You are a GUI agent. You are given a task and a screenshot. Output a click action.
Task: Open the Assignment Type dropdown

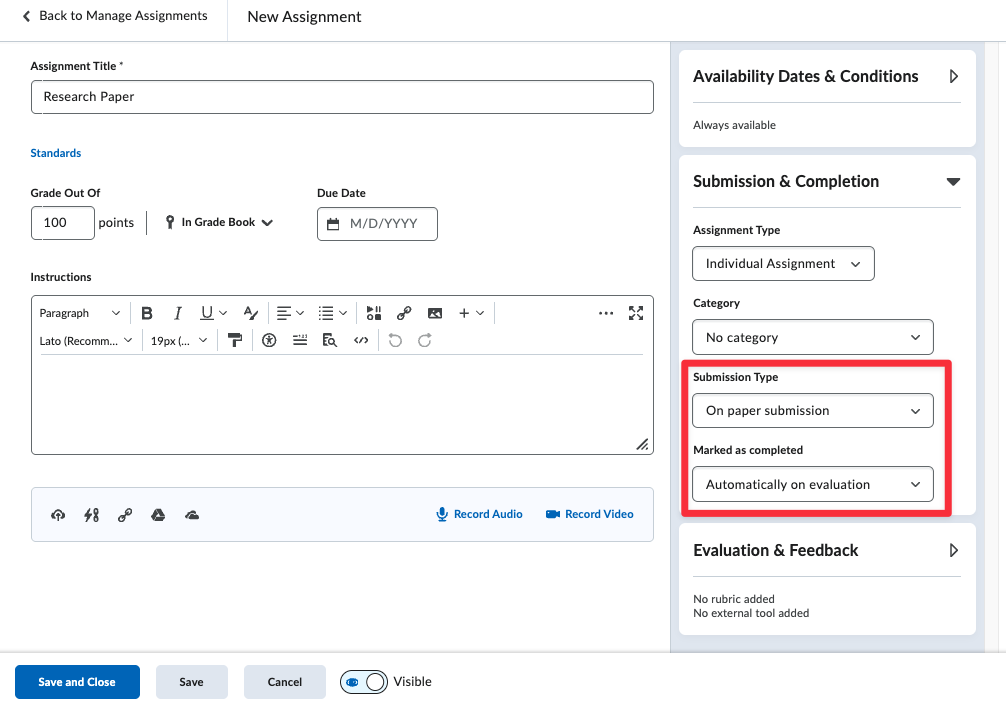tap(783, 264)
